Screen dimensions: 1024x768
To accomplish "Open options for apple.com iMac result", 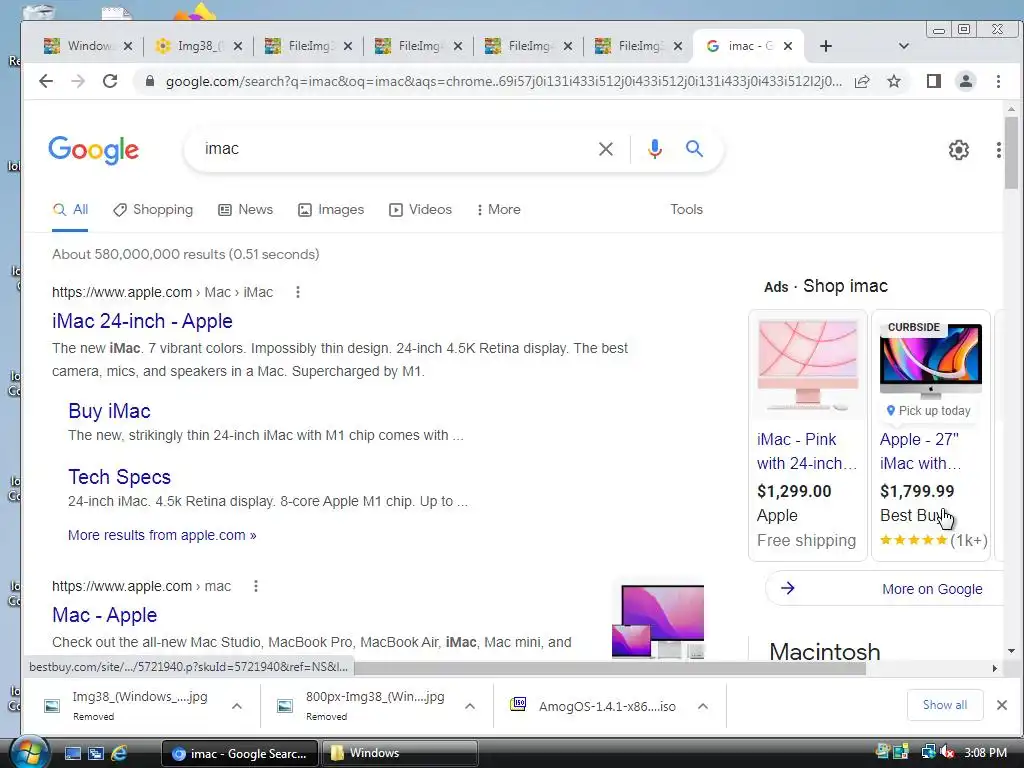I will [298, 292].
